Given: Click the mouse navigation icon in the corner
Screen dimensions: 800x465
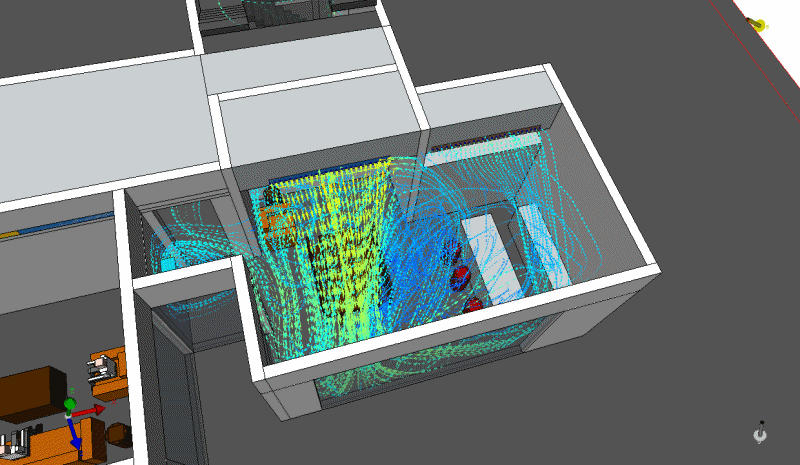Looking at the screenshot, I should 762,433.
